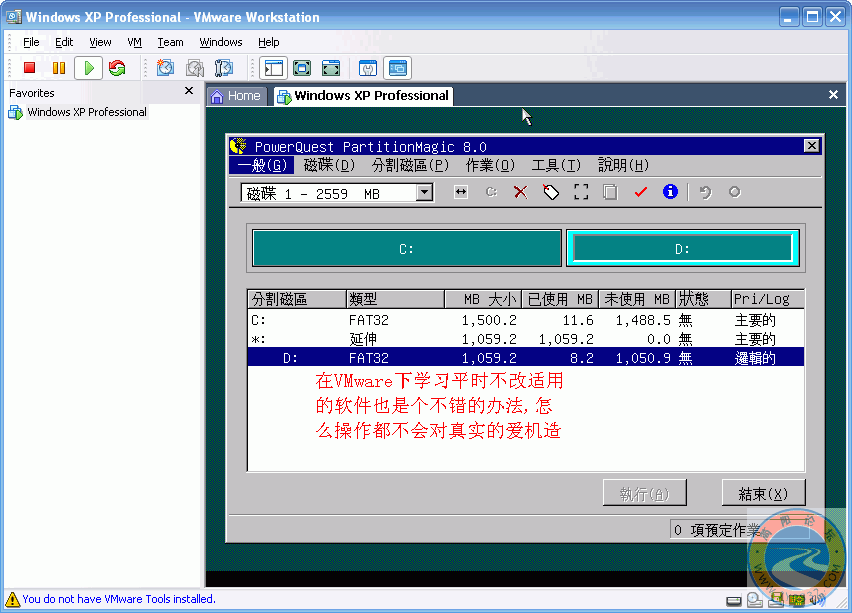Click the 類型 column header
Screen dimensions: 852x613
tap(396, 299)
